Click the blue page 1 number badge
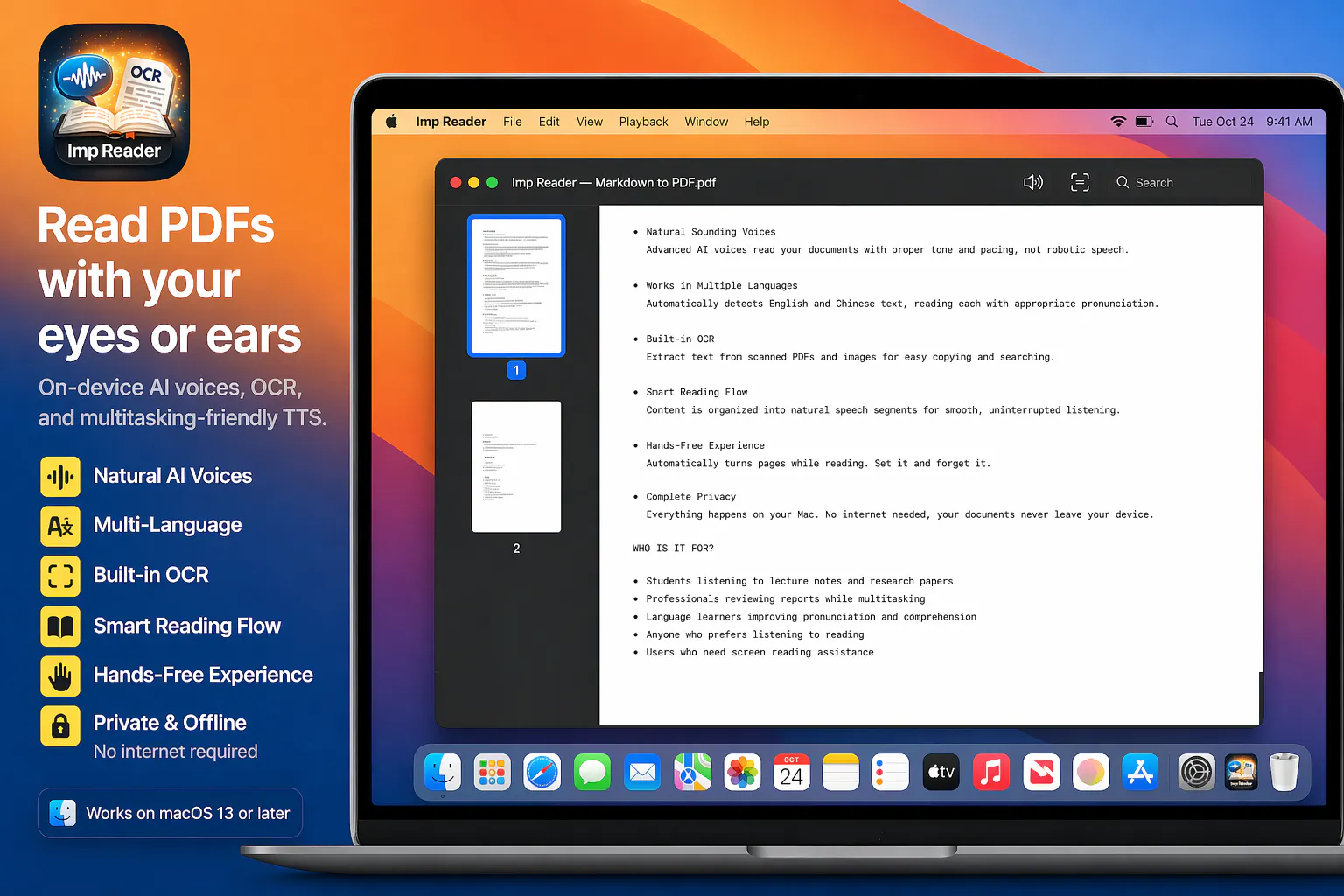Screen dimensions: 1344x896 click(516, 370)
